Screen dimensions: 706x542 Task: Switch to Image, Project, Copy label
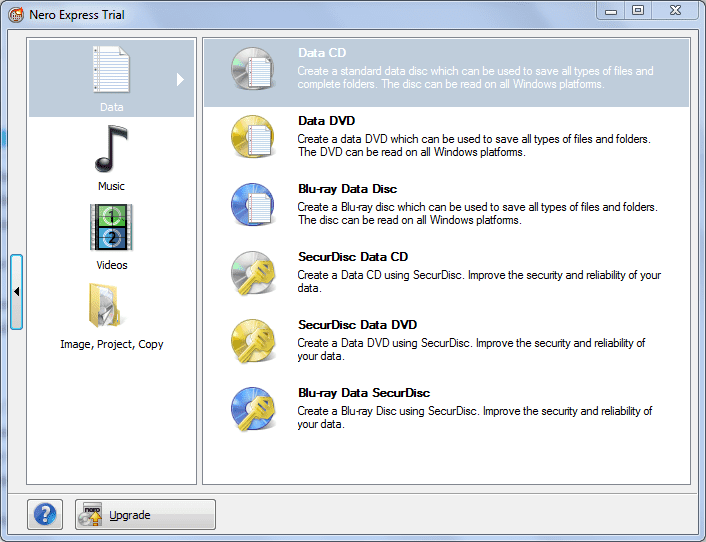[x=112, y=344]
